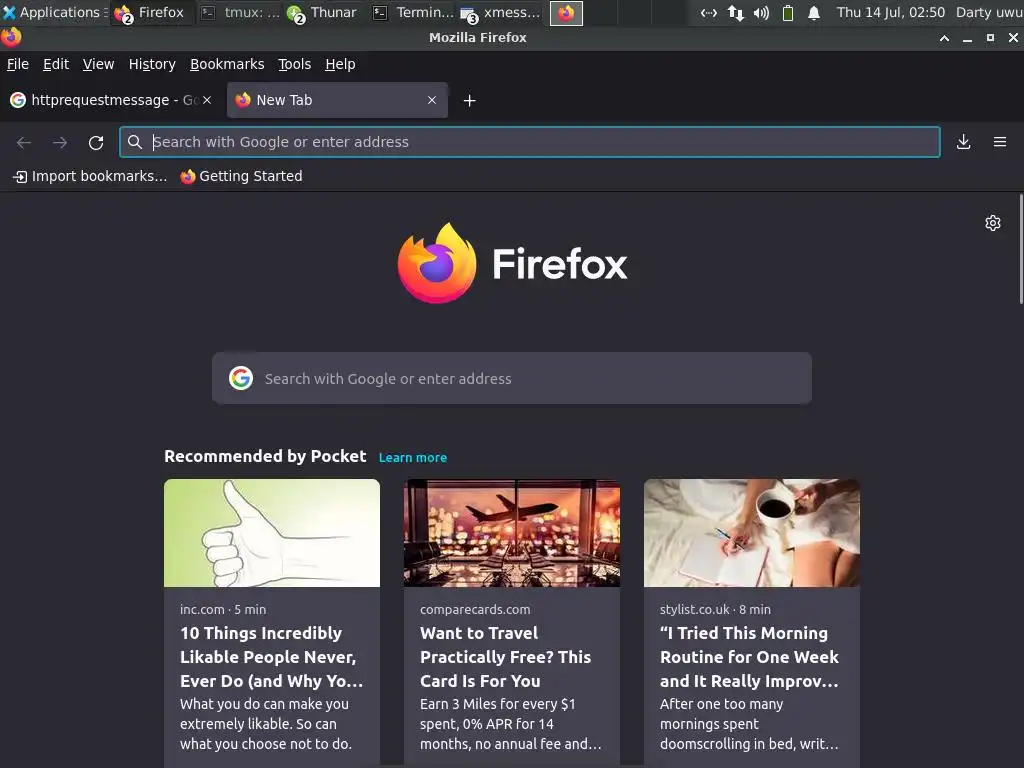
Task: Open 'I Tried This Morning Routine' article
Action: pyautogui.click(x=749, y=657)
